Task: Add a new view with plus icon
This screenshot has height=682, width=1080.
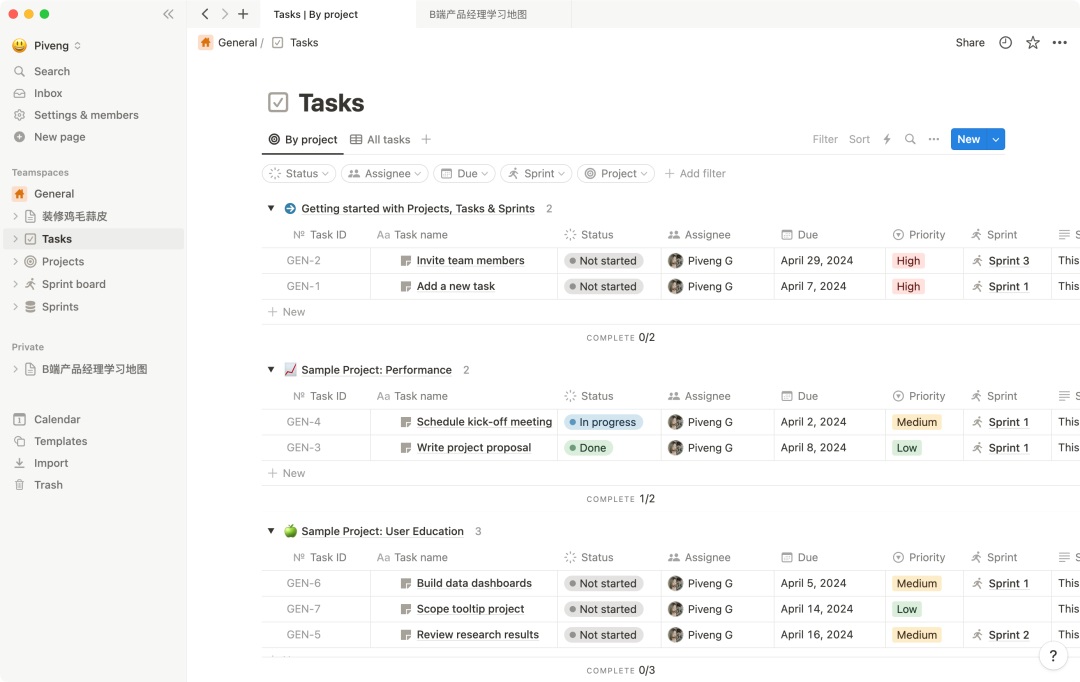Action: (426, 140)
